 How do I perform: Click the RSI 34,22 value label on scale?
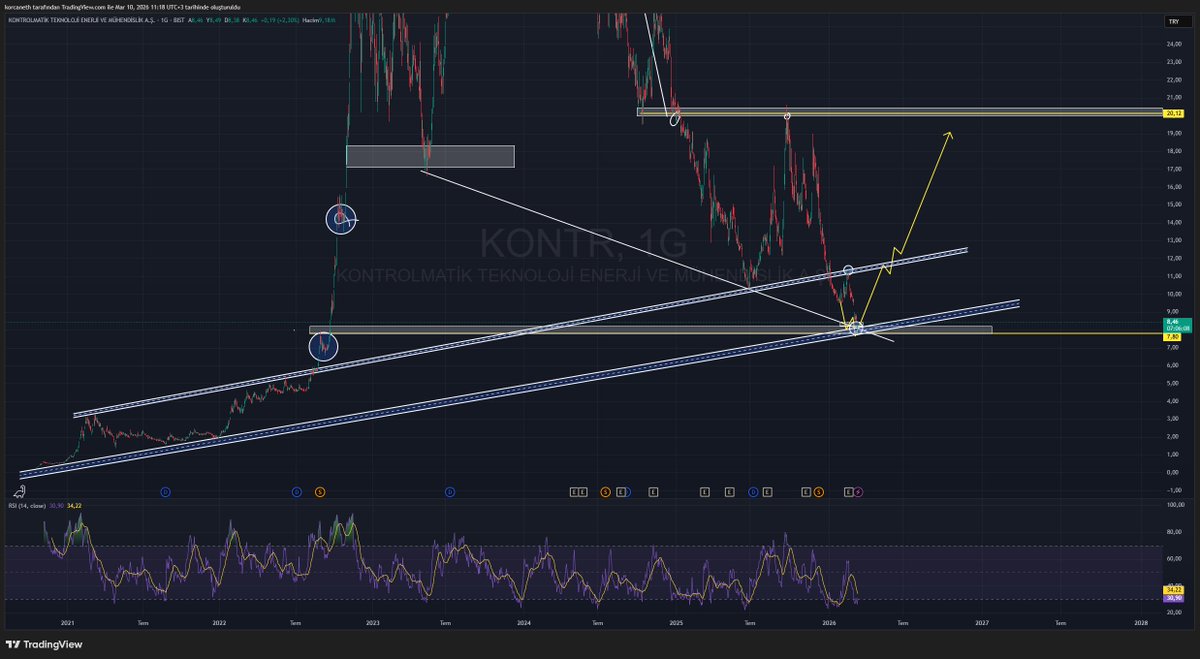(x=1174, y=590)
